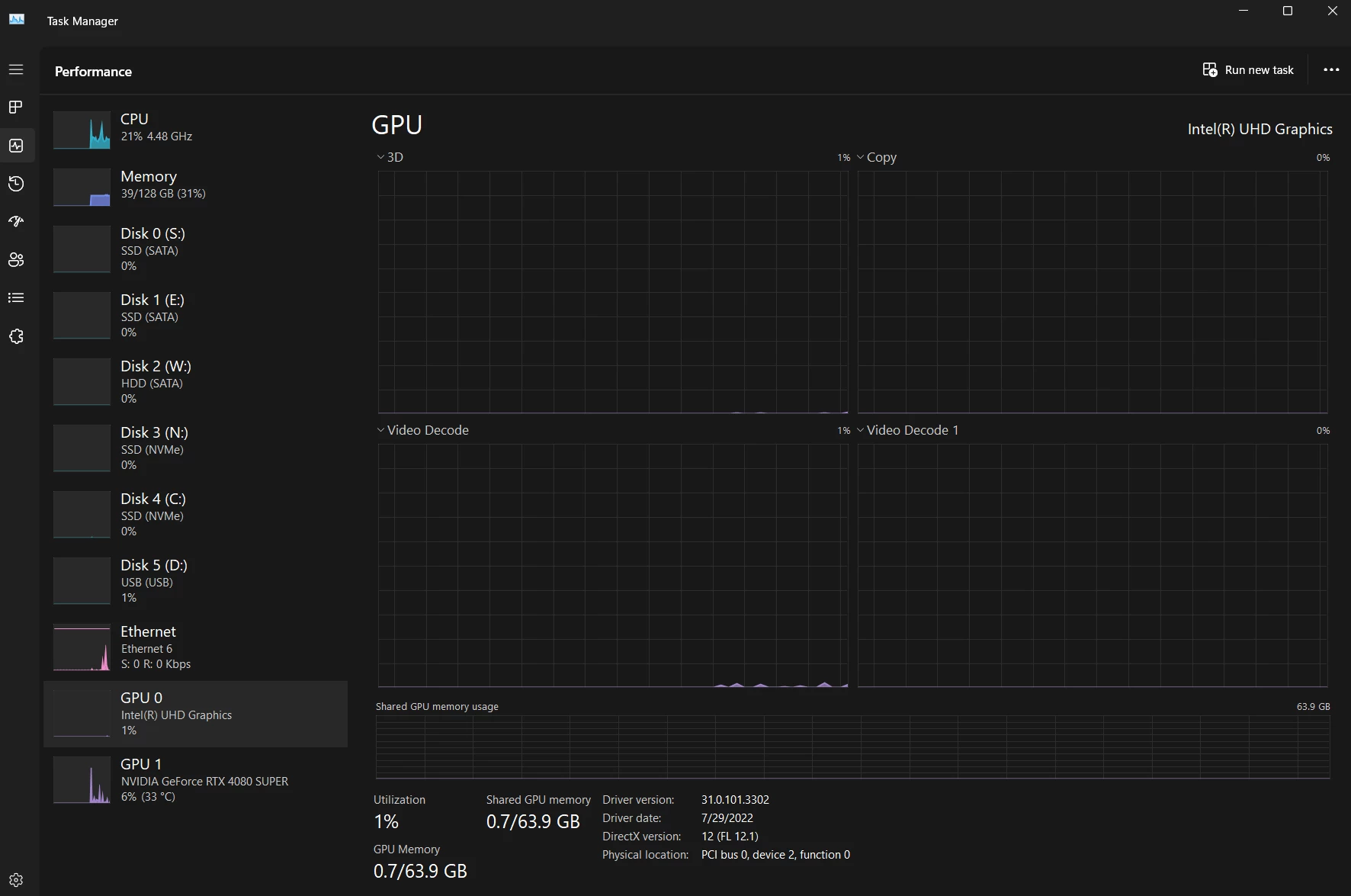The width and height of the screenshot is (1351, 896).
Task: Click driver version 31.0.101.3302
Action: [735, 800]
